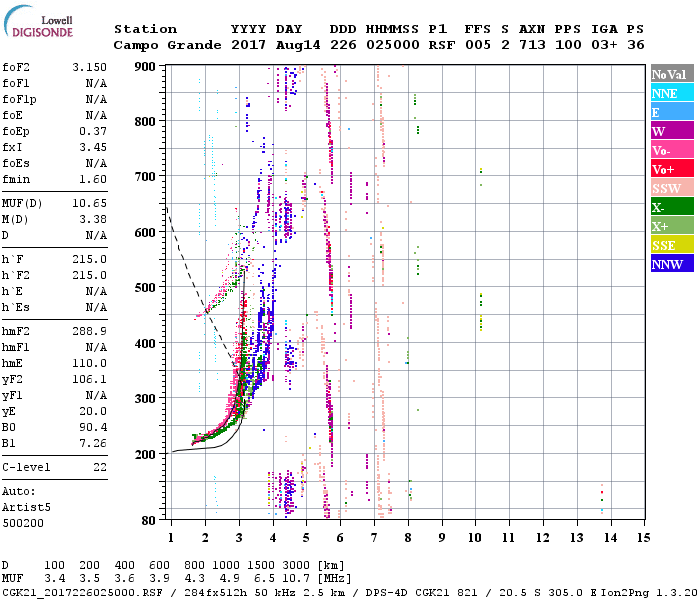
Task: Click the h`F value 215.0
Action: (89, 259)
